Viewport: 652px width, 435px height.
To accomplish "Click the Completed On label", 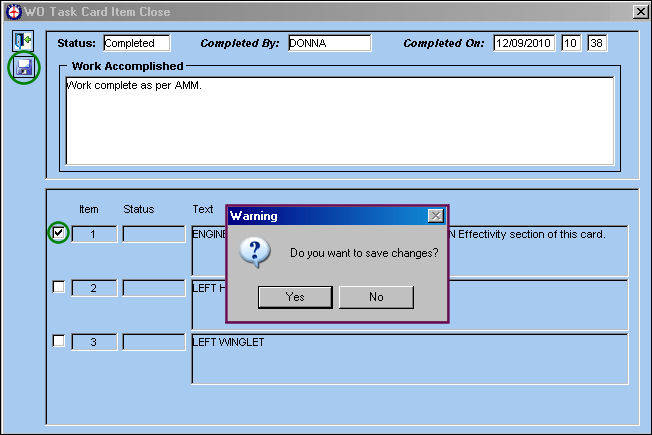I will (444, 43).
